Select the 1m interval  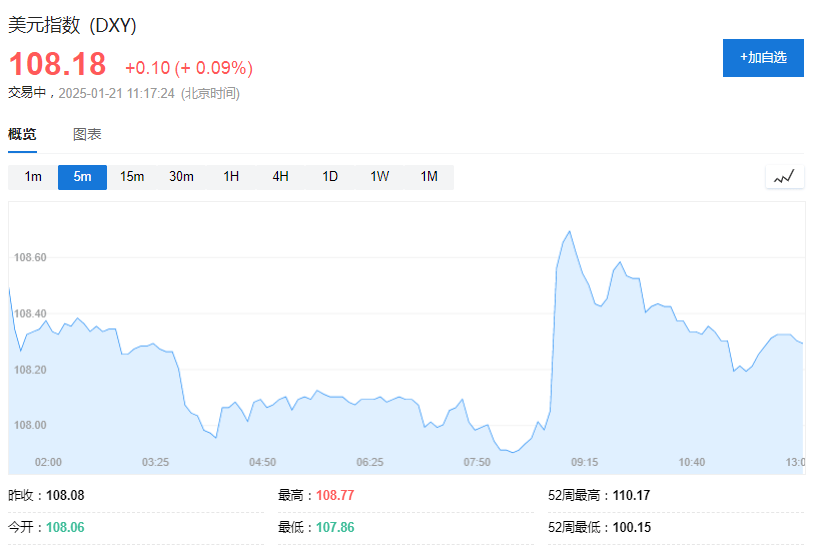33,177
